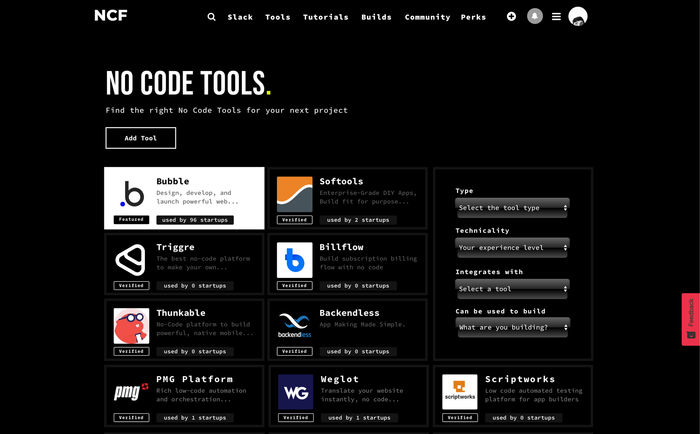This screenshot has width=700, height=434.
Task: Open the Bubble tool title
Action: pyautogui.click(x=173, y=181)
